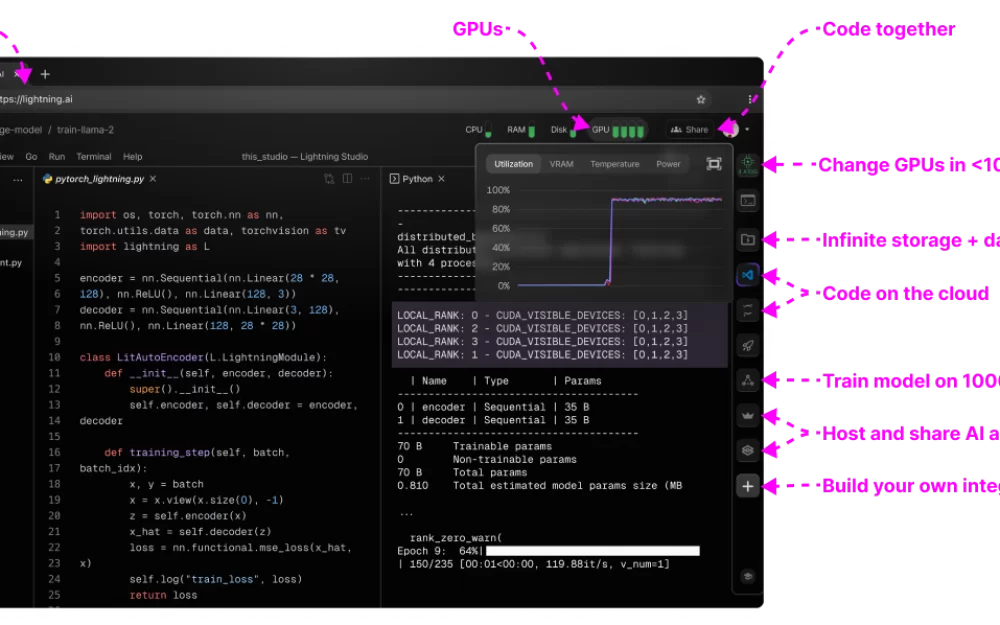Viewport: 1000px width, 625px height.
Task: Open the explorer panel ellipsis menu
Action: pyautogui.click(x=18, y=180)
